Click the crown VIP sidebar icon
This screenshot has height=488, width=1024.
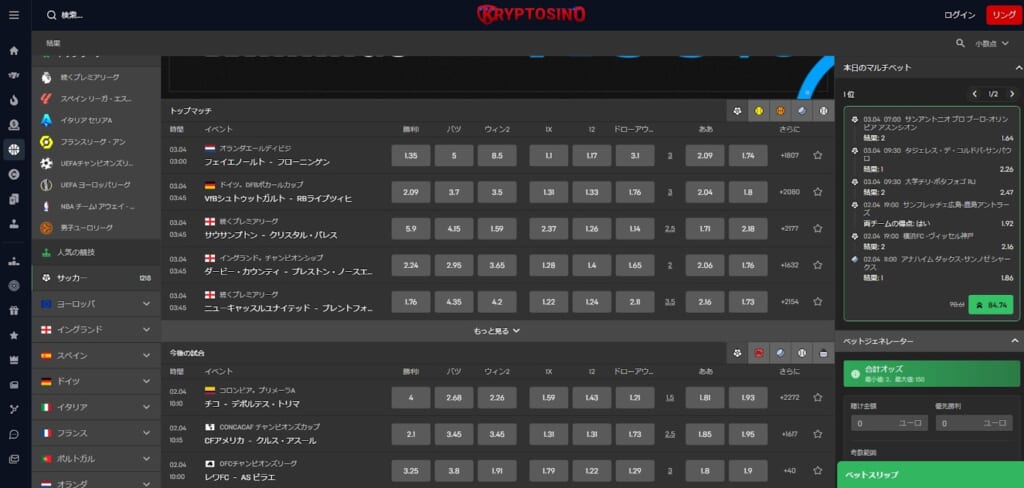click(x=14, y=360)
